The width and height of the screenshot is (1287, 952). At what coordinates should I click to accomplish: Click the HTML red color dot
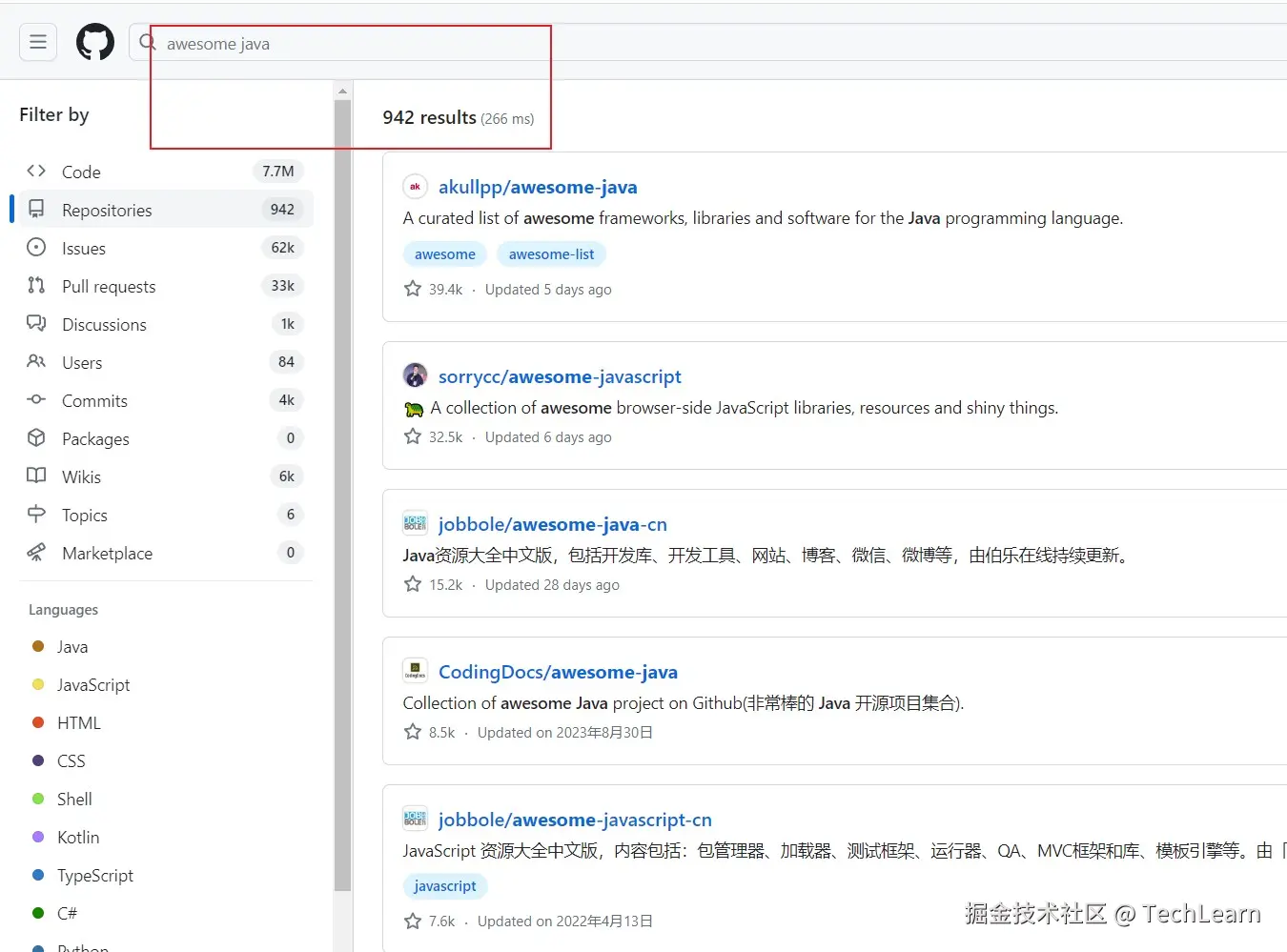pyautogui.click(x=38, y=722)
